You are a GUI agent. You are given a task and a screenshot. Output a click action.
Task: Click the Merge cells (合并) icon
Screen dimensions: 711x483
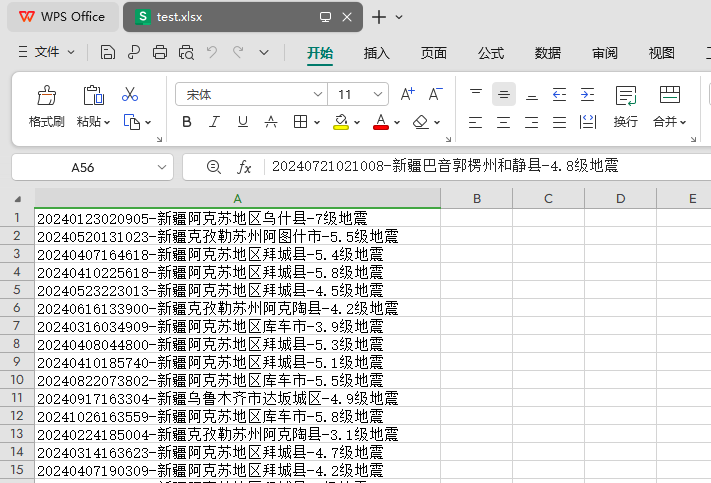pyautogui.click(x=669, y=95)
